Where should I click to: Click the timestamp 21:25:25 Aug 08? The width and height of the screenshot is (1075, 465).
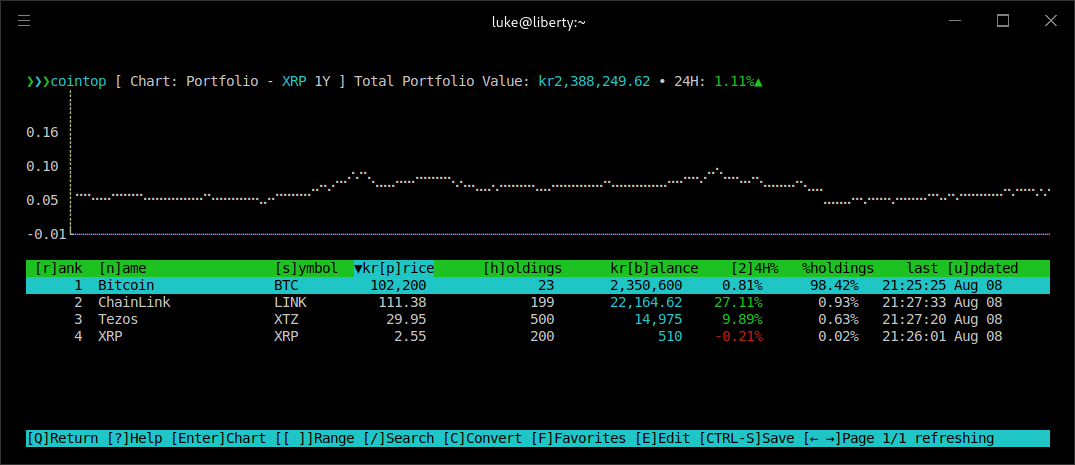point(943,285)
